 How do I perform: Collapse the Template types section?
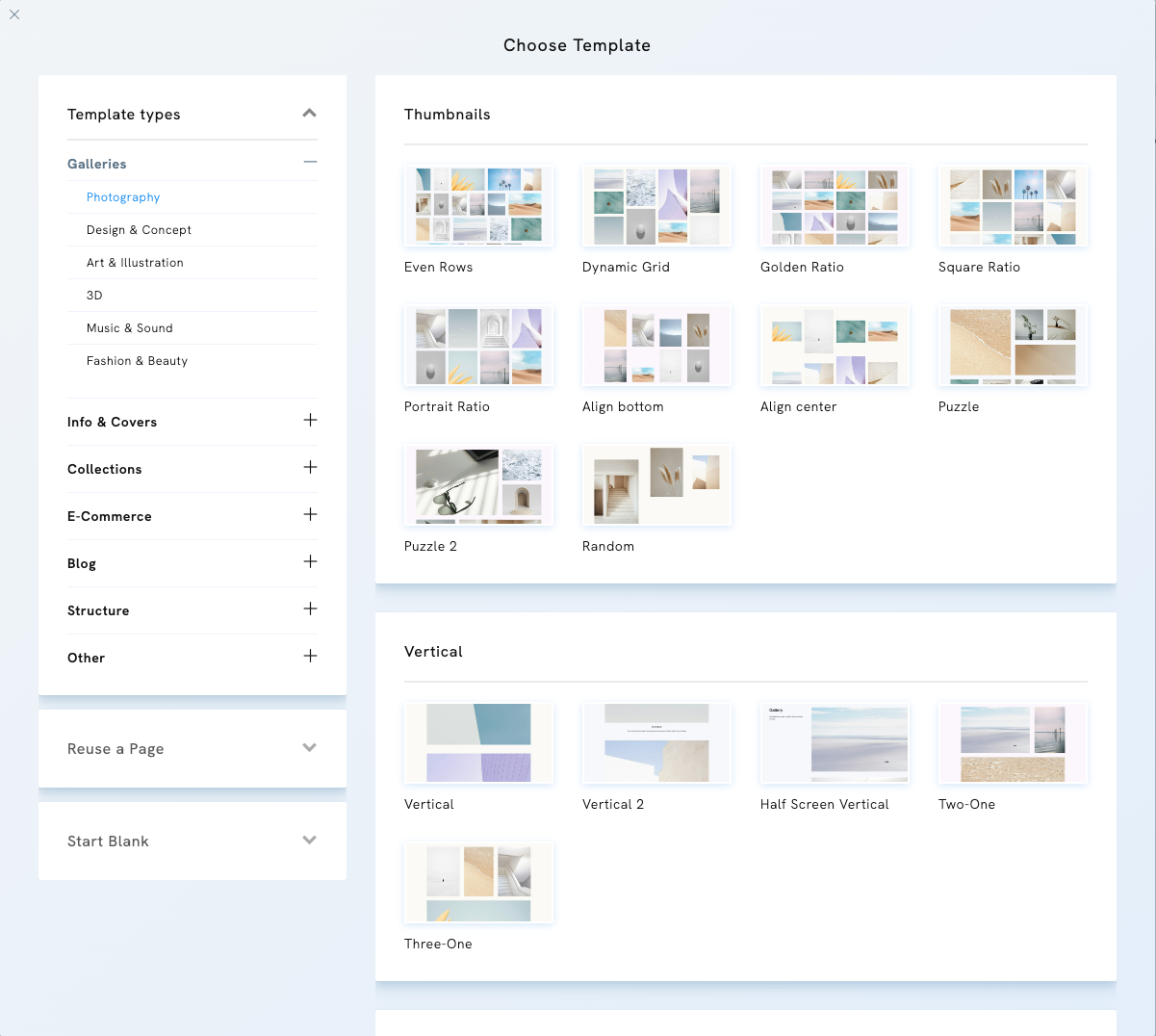click(x=309, y=113)
